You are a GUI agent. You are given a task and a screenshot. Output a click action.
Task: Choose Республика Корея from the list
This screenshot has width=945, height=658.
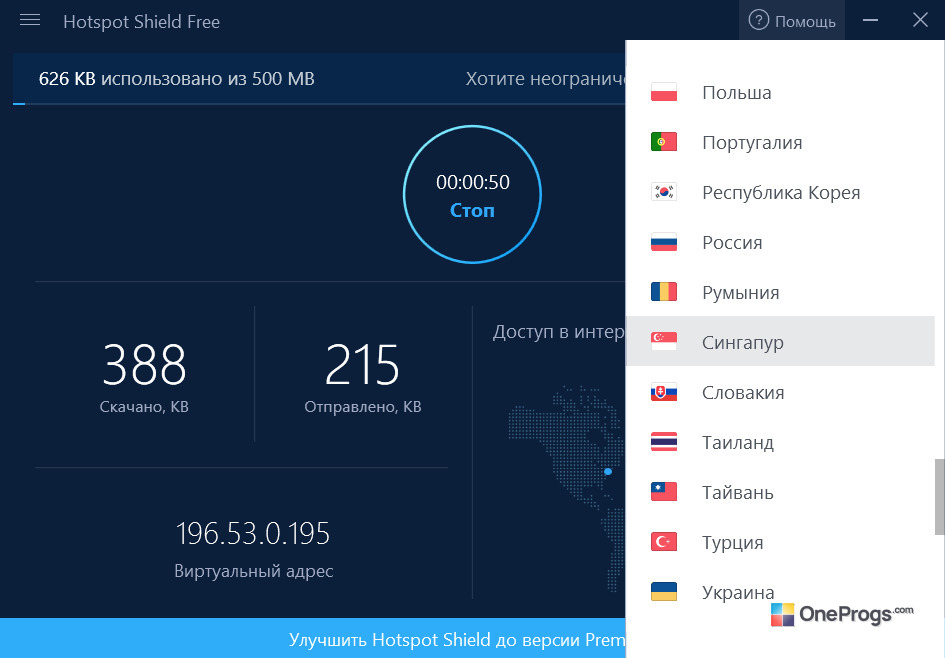coord(780,192)
